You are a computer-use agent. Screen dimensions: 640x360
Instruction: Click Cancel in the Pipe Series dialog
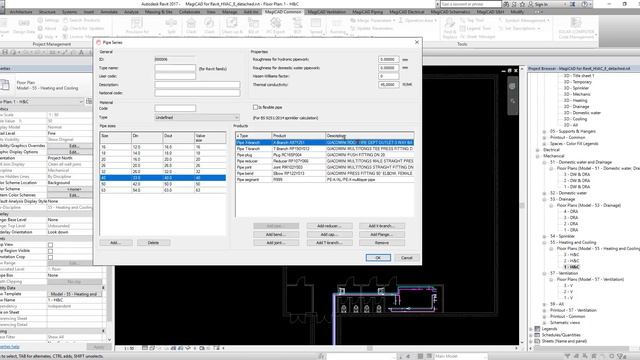(x=407, y=258)
